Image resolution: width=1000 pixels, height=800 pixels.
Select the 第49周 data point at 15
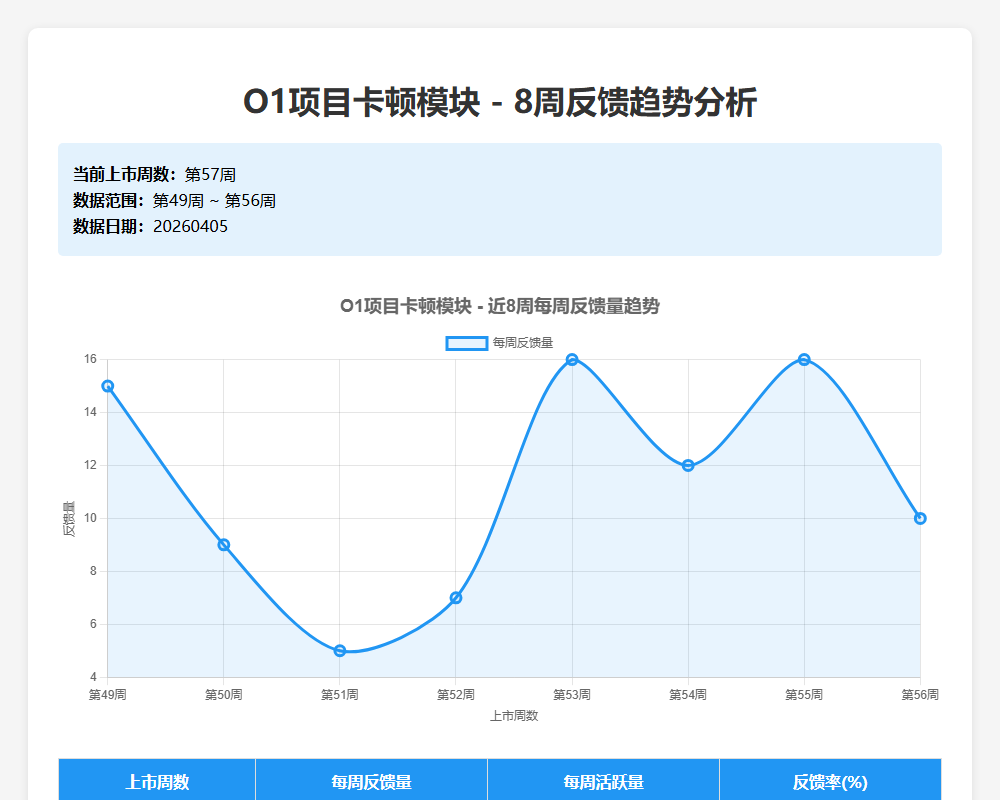click(108, 386)
